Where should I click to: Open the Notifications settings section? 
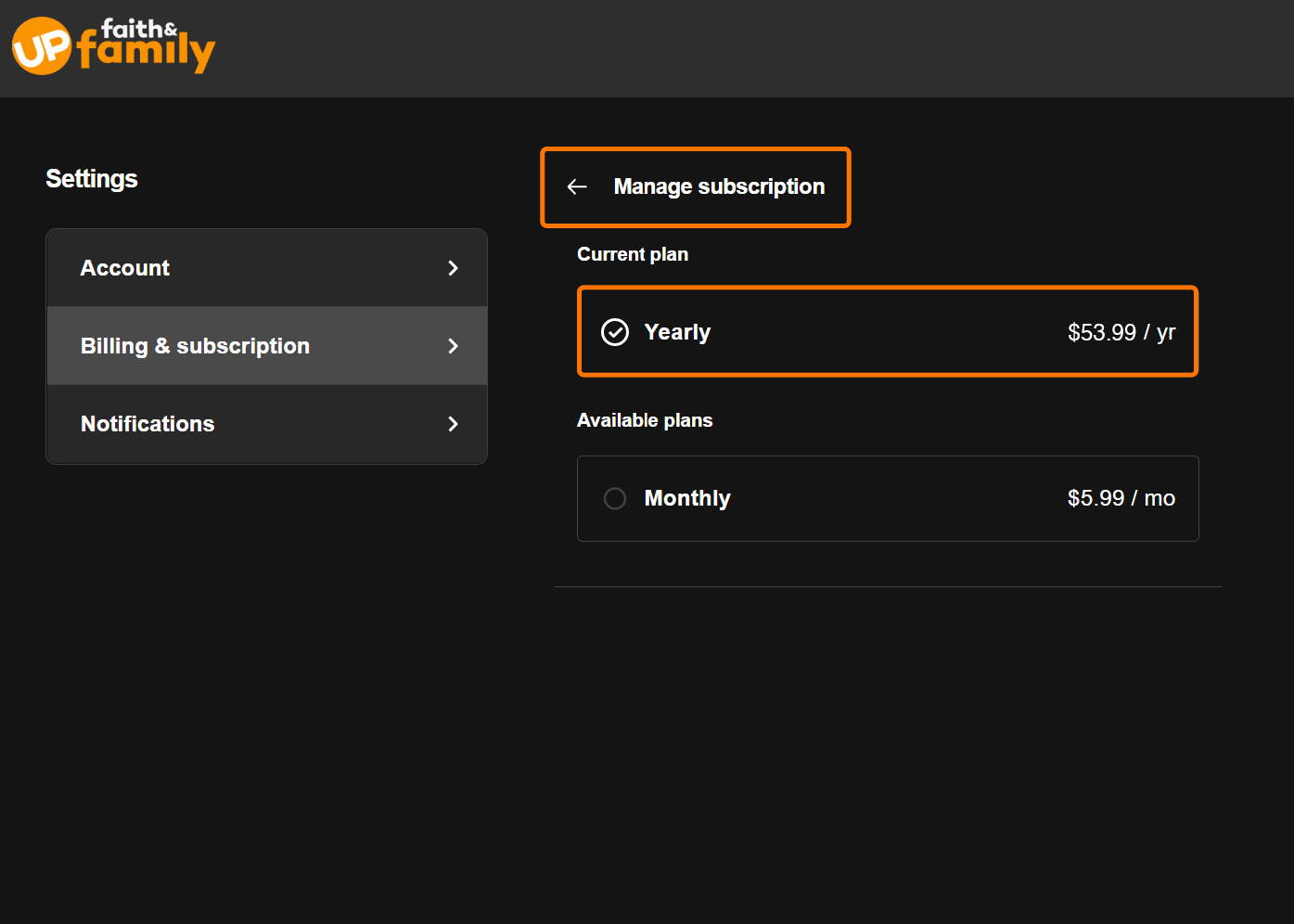[267, 424]
